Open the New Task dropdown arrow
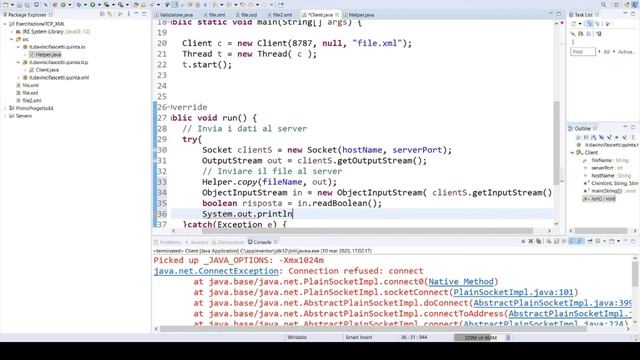 [x=580, y=23]
